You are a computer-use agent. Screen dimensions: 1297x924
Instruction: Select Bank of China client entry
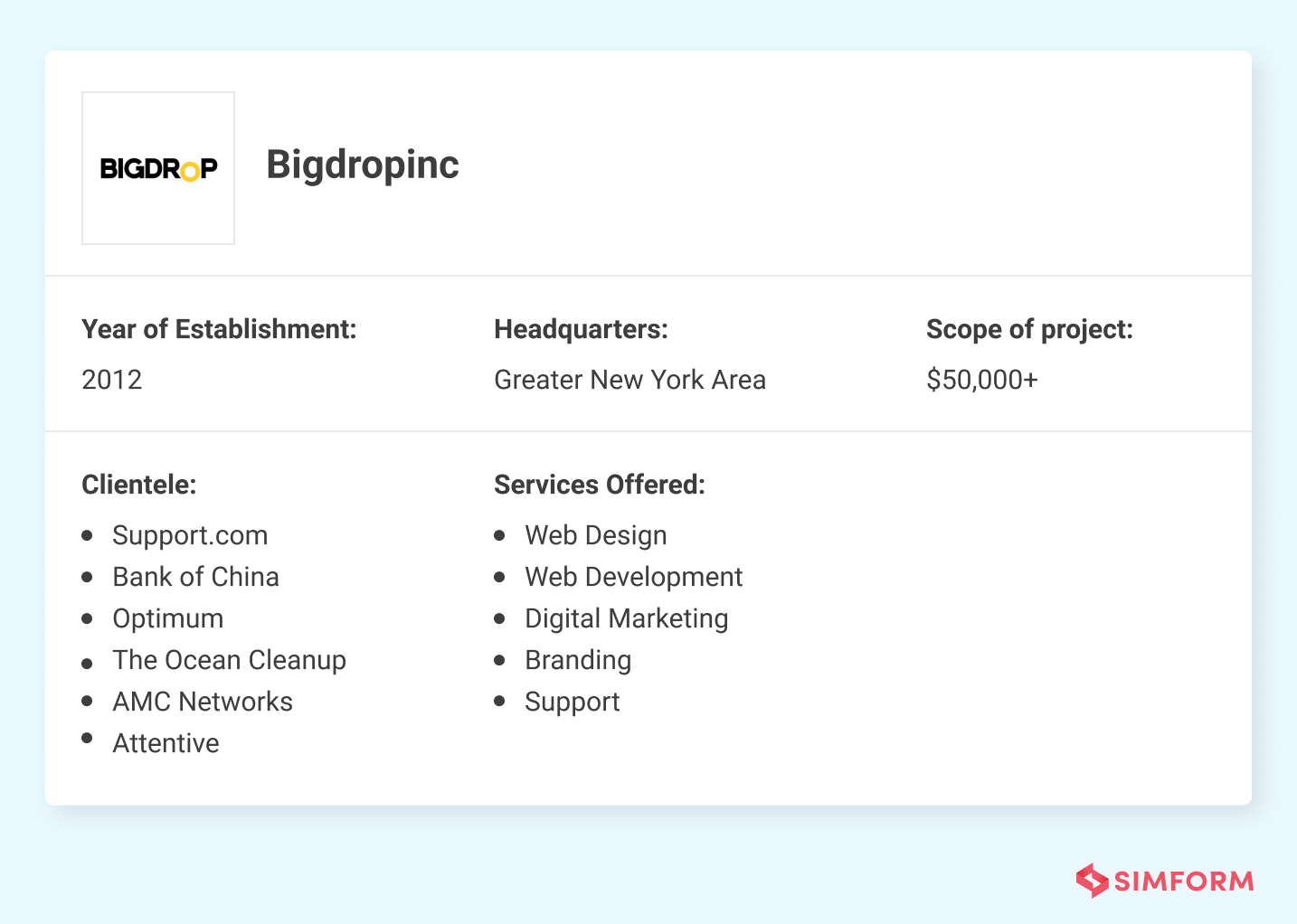click(x=195, y=577)
